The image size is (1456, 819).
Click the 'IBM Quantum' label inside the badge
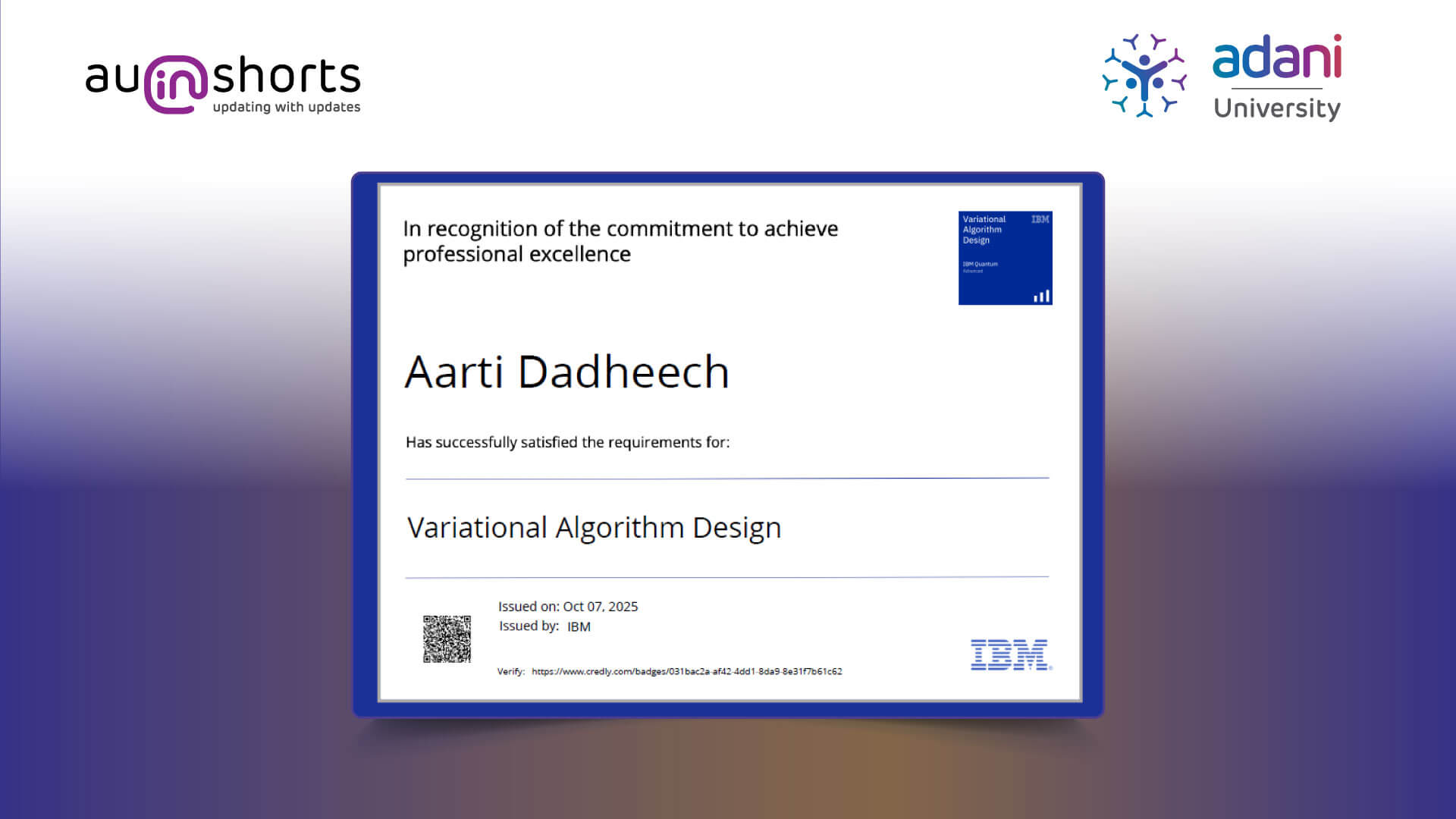point(980,264)
